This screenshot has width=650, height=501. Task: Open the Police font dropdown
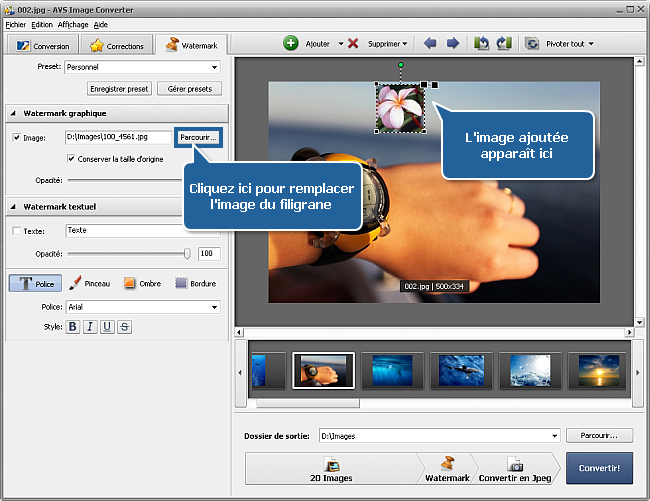(x=214, y=307)
